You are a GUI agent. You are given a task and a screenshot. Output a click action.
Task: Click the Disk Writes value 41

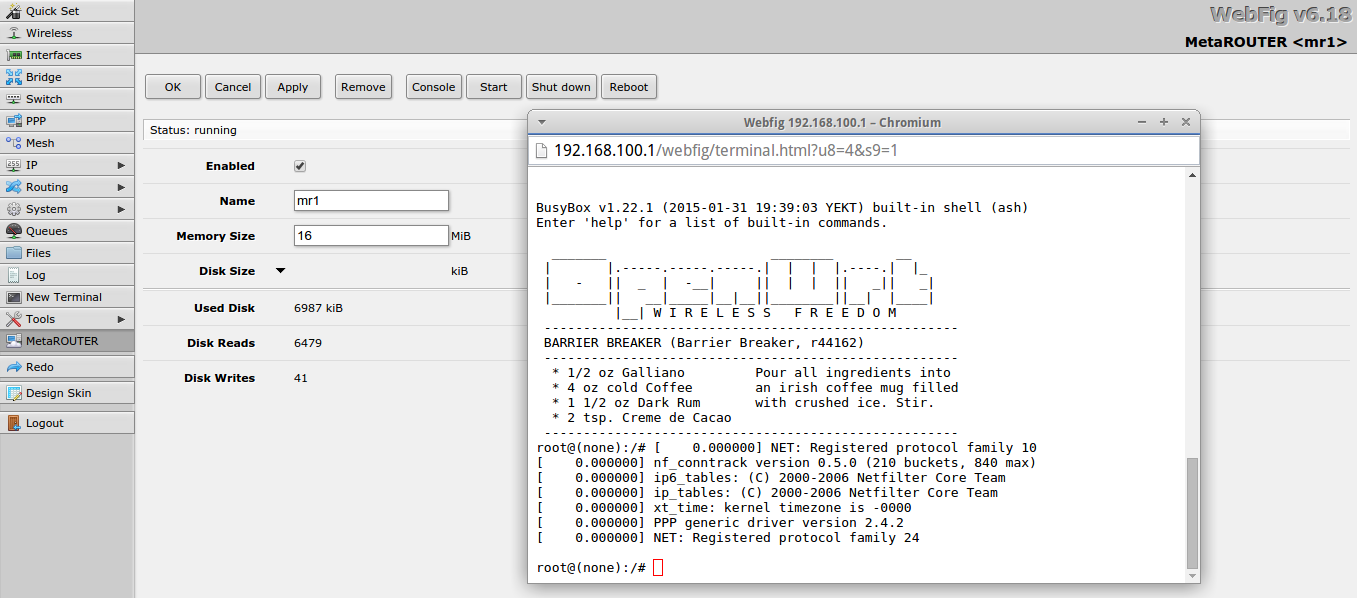point(301,378)
